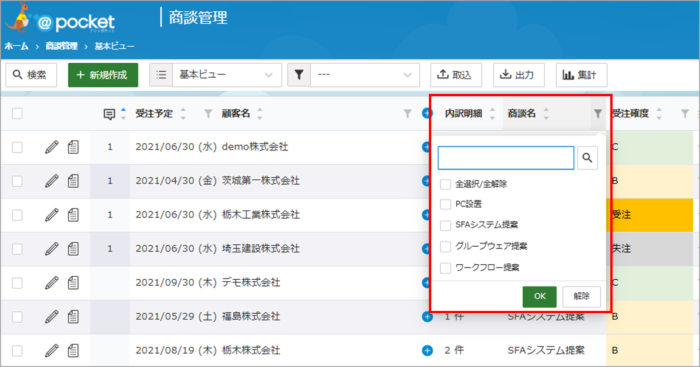Click the 出力 export button
The image size is (700, 367).
(518, 75)
